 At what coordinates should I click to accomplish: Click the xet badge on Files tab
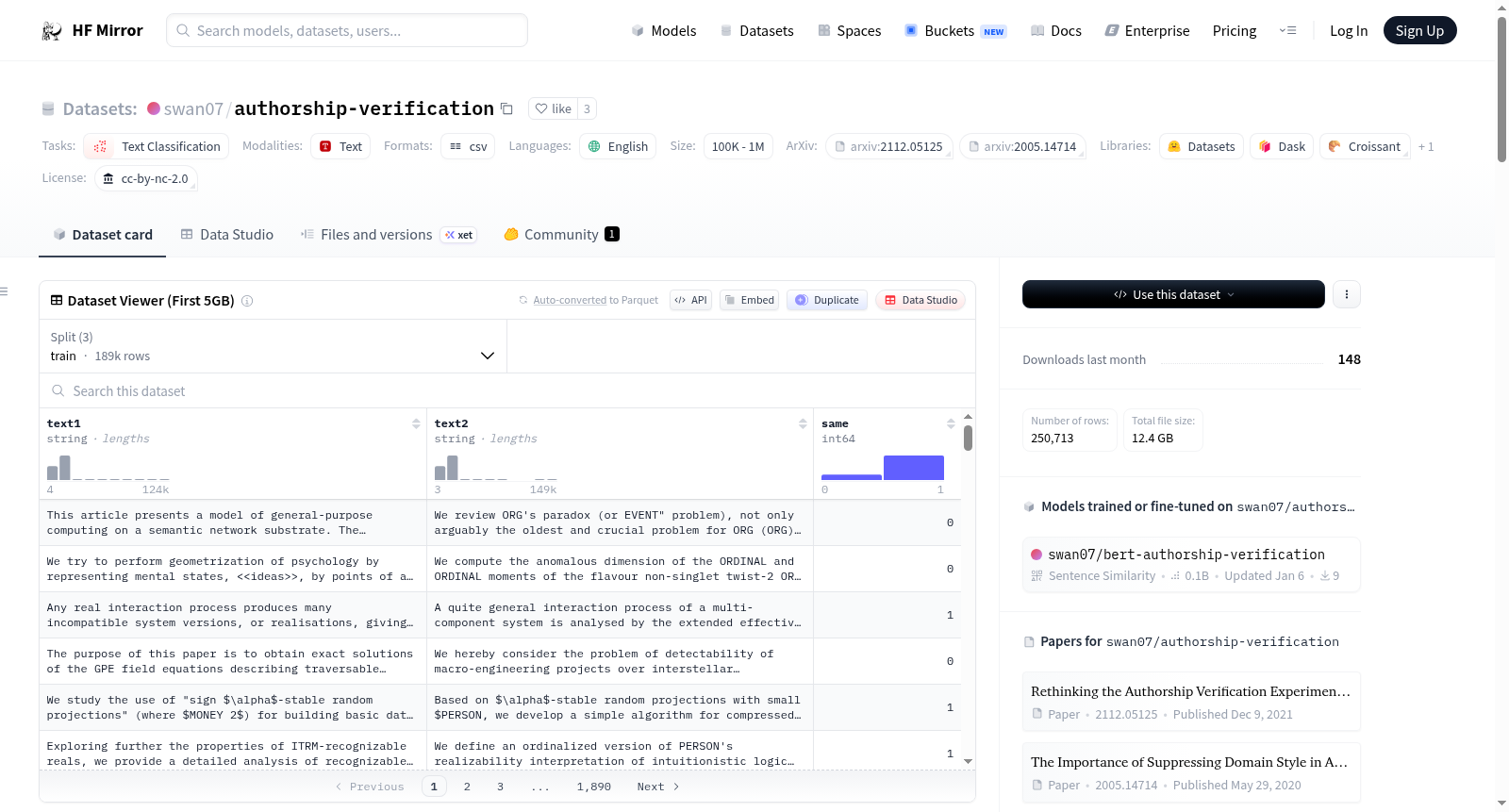(x=459, y=235)
